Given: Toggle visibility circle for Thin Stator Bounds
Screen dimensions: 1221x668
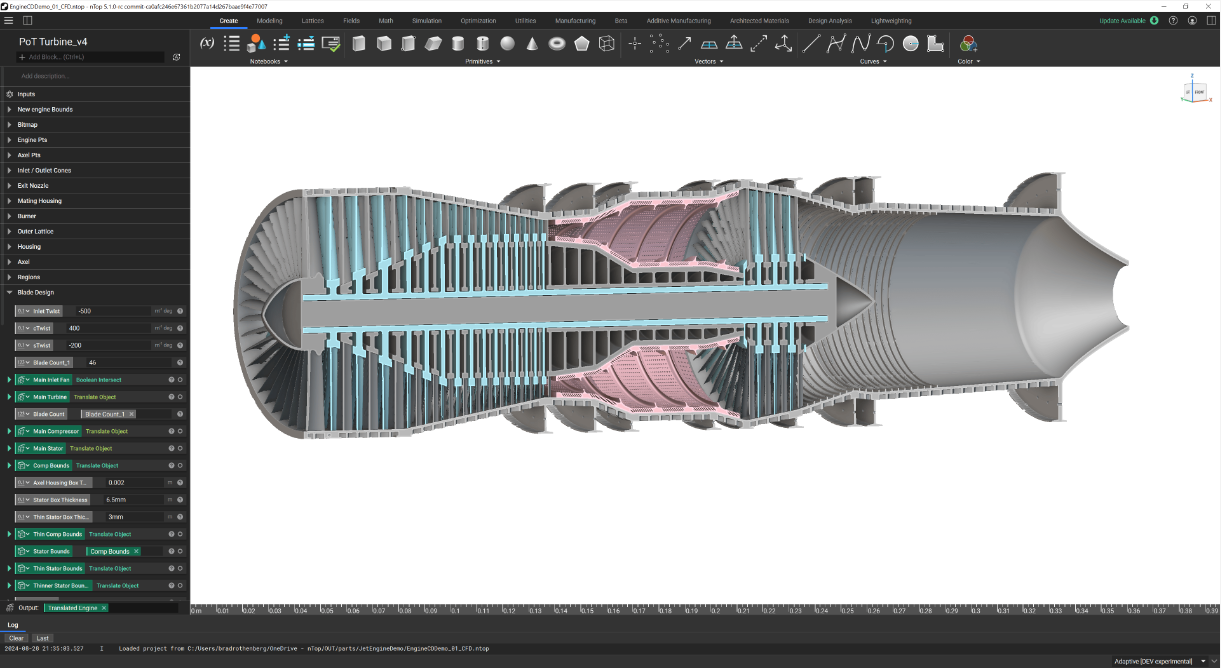Looking at the screenshot, I should click(180, 568).
